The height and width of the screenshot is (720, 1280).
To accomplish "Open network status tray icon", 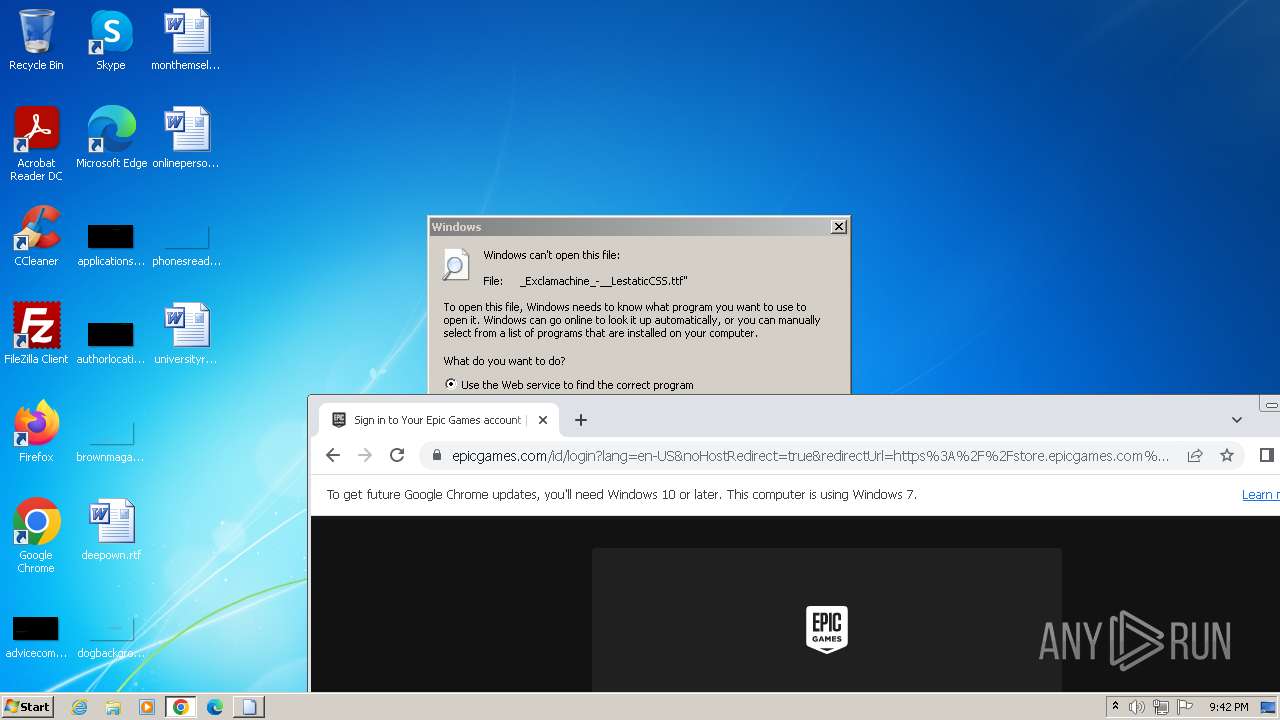I will pyautogui.click(x=1161, y=707).
